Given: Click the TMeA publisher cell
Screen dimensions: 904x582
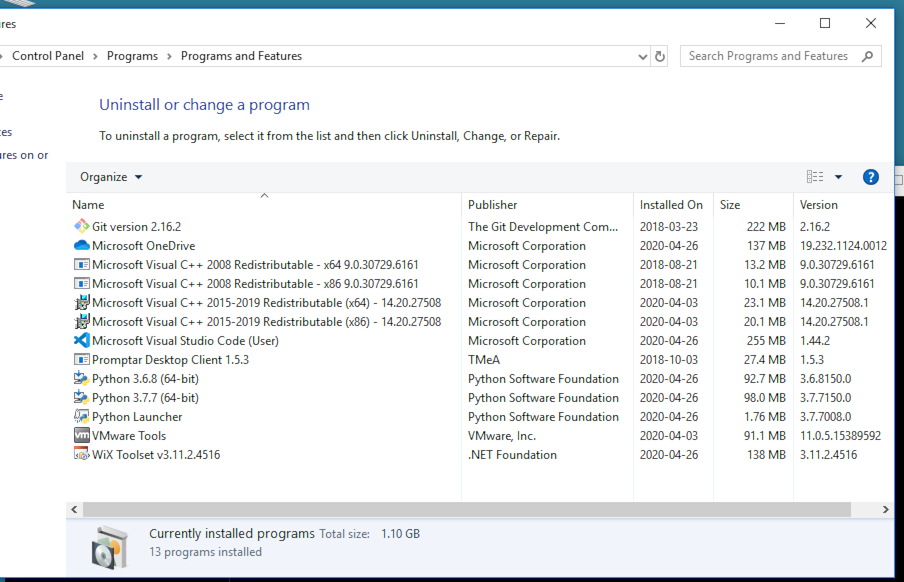Looking at the screenshot, I should [484, 360].
